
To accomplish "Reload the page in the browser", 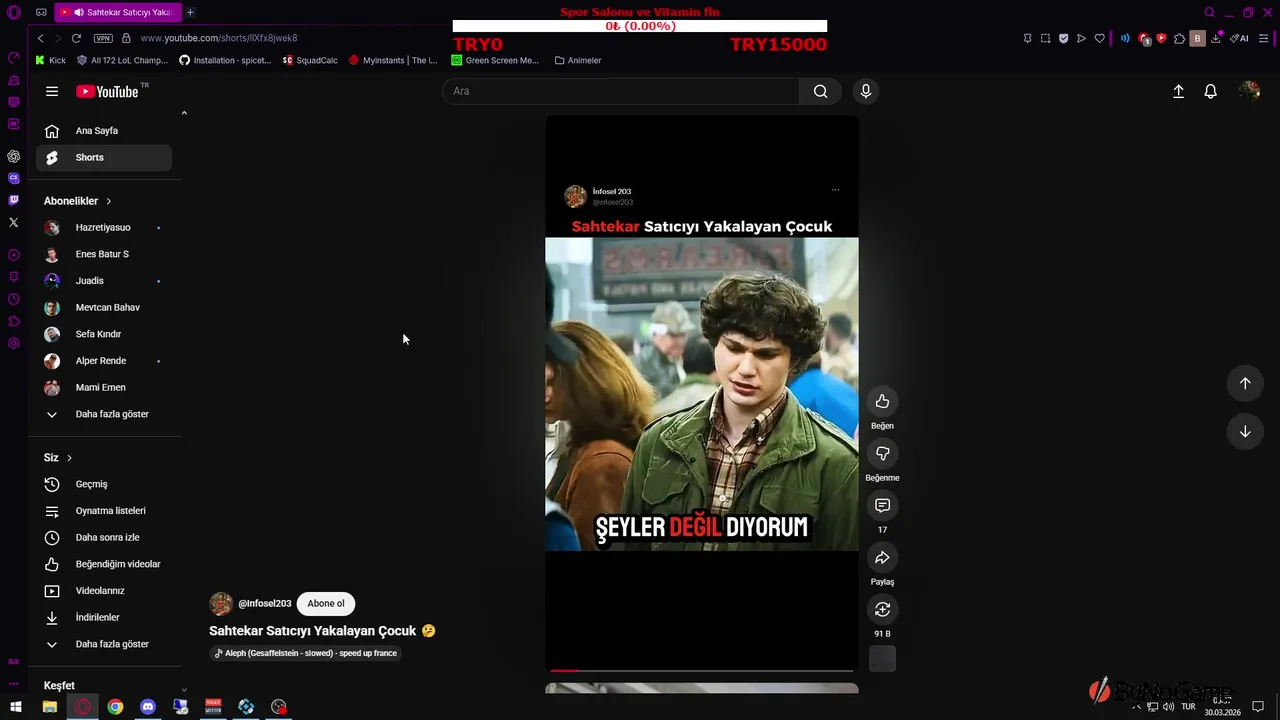I will coord(76,38).
